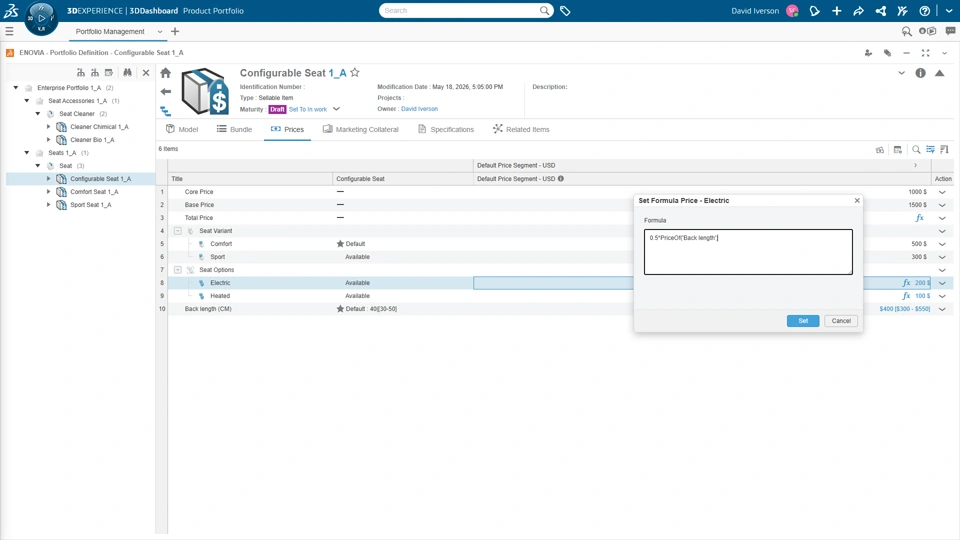
Task: Click the back arrow icon
Action: click(x=165, y=92)
